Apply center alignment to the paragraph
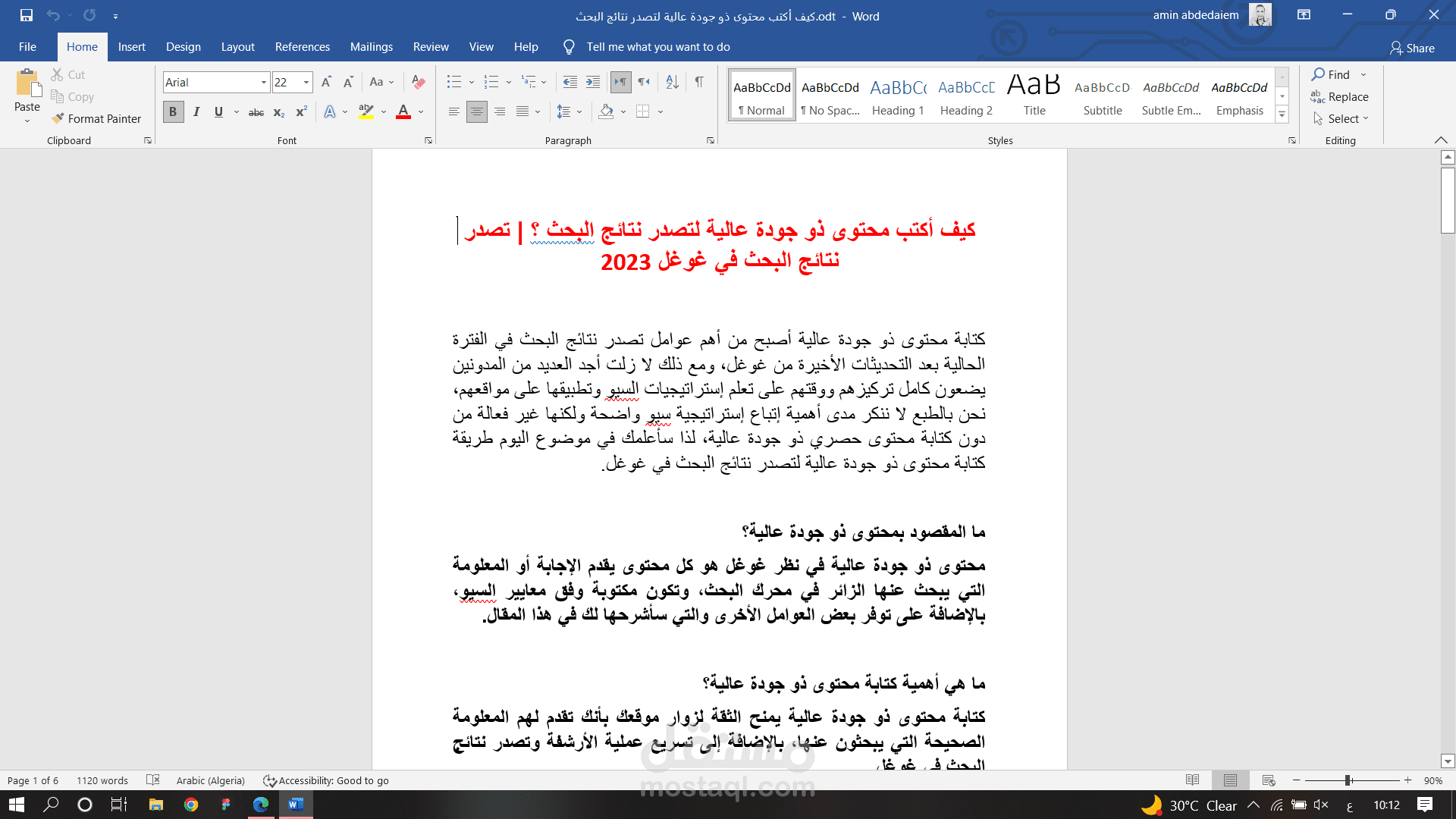This screenshot has width=1456, height=819. tap(477, 111)
